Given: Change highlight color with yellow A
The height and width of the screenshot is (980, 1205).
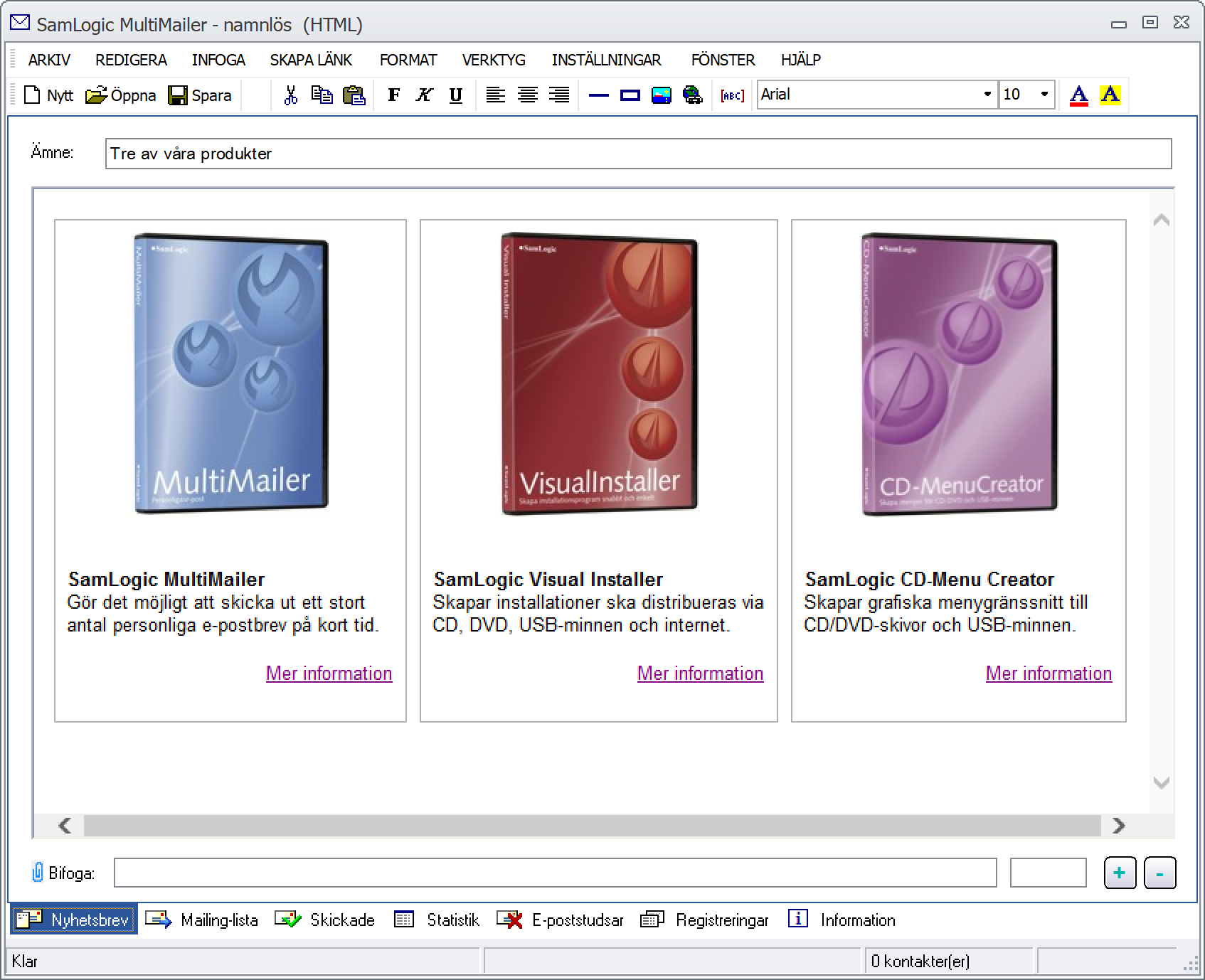Looking at the screenshot, I should point(1110,95).
